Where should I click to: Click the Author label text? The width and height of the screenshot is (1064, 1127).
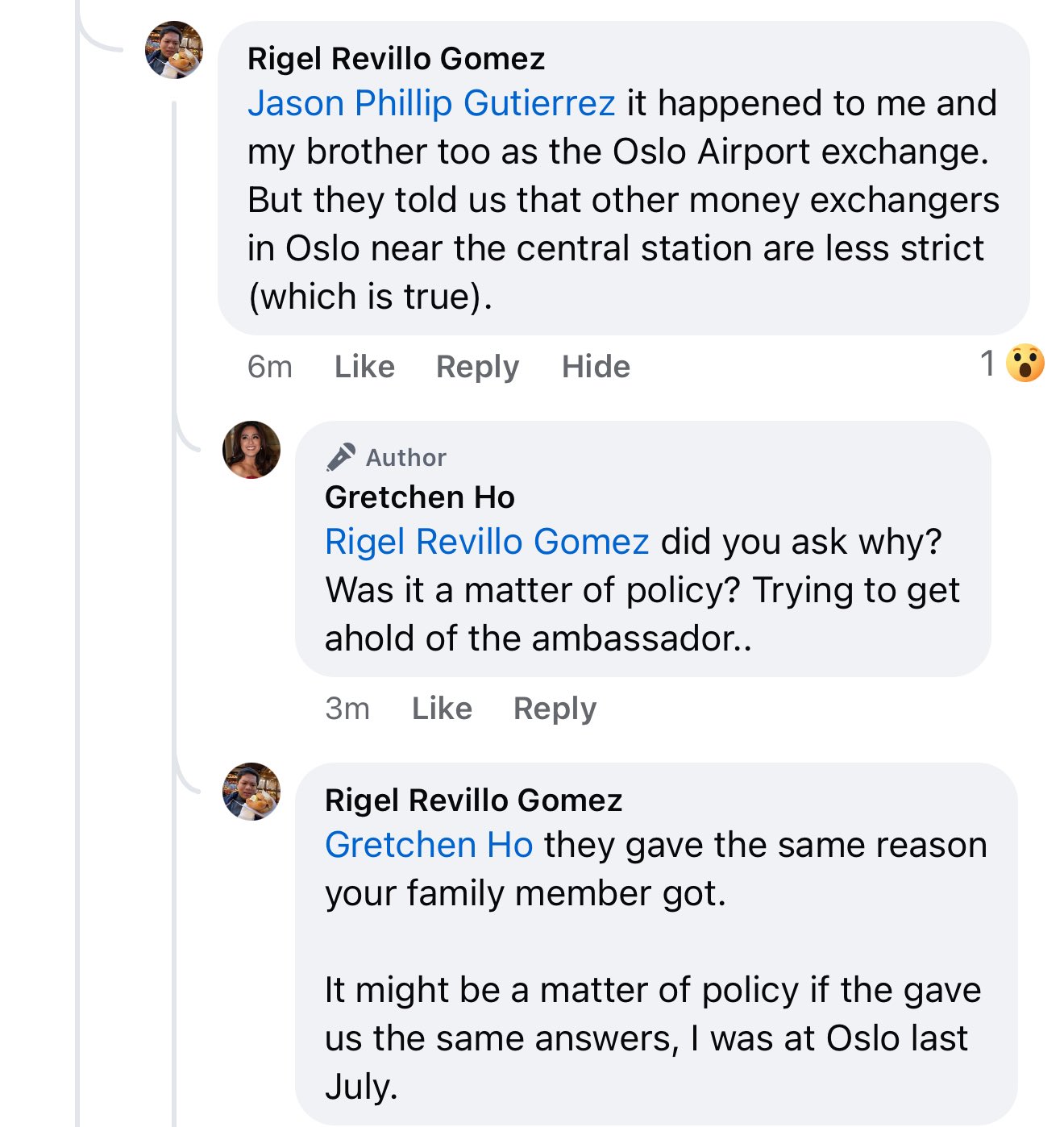[x=405, y=458]
